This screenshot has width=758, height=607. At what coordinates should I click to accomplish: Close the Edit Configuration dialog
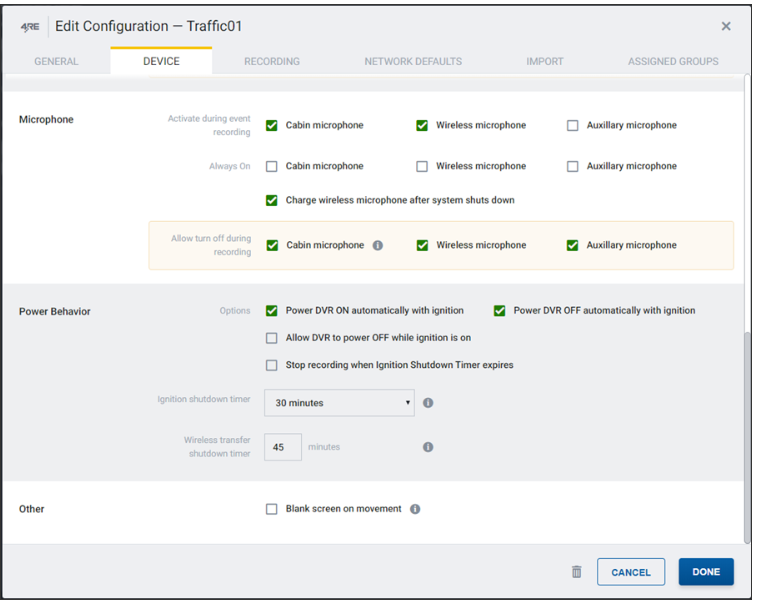click(726, 26)
